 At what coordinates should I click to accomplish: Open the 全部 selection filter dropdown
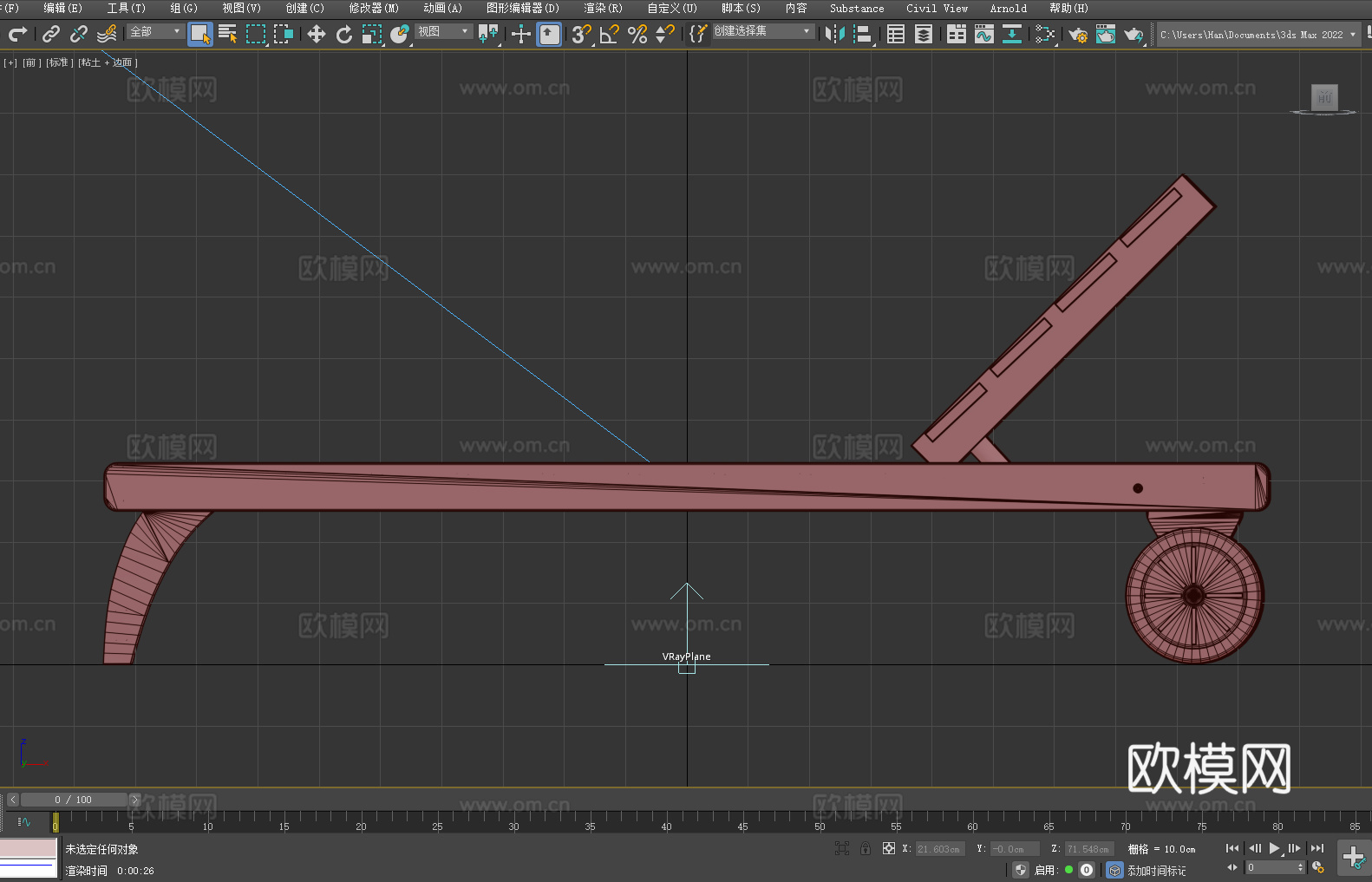click(155, 31)
